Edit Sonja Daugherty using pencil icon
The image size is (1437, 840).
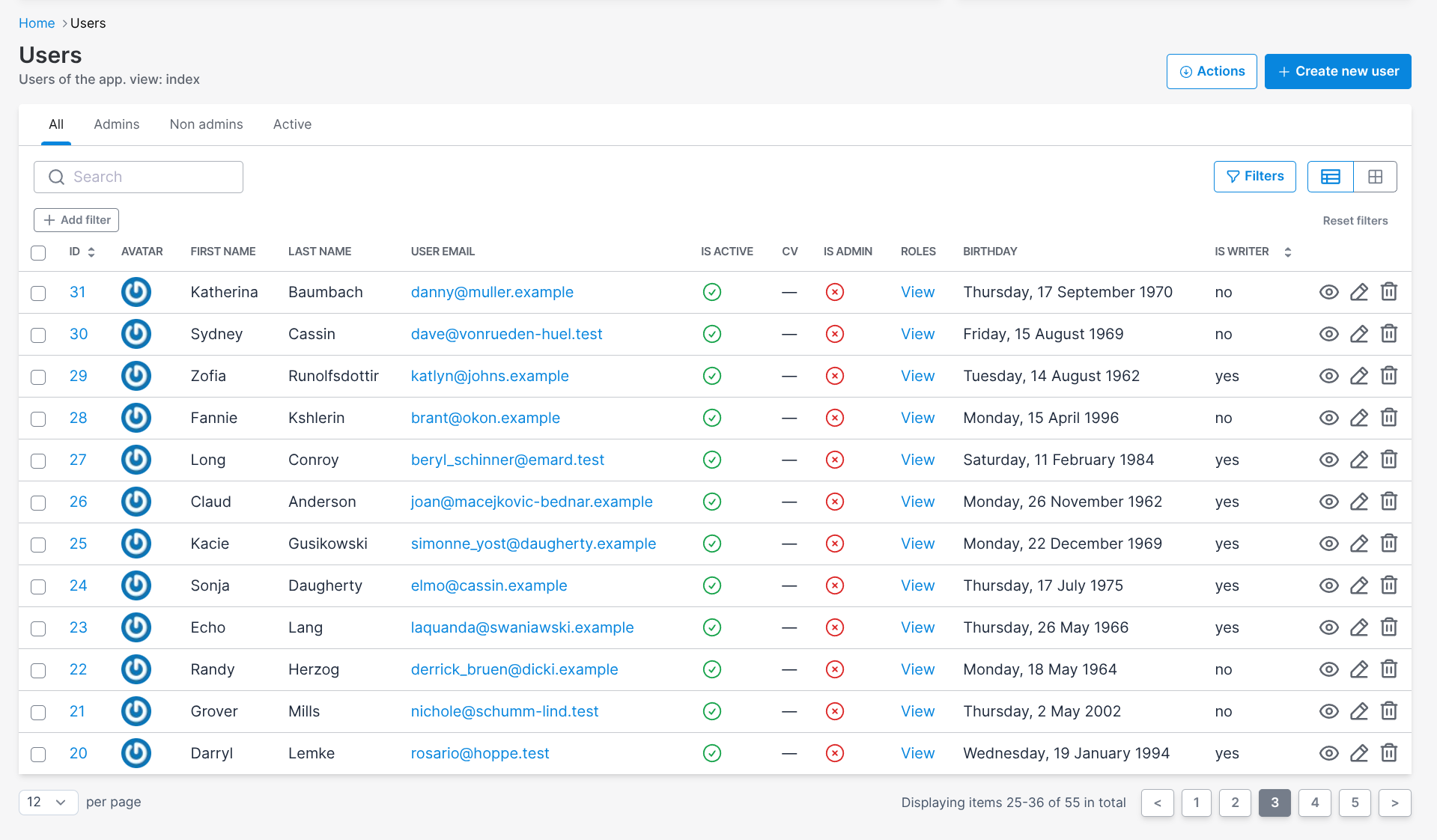[x=1358, y=585]
